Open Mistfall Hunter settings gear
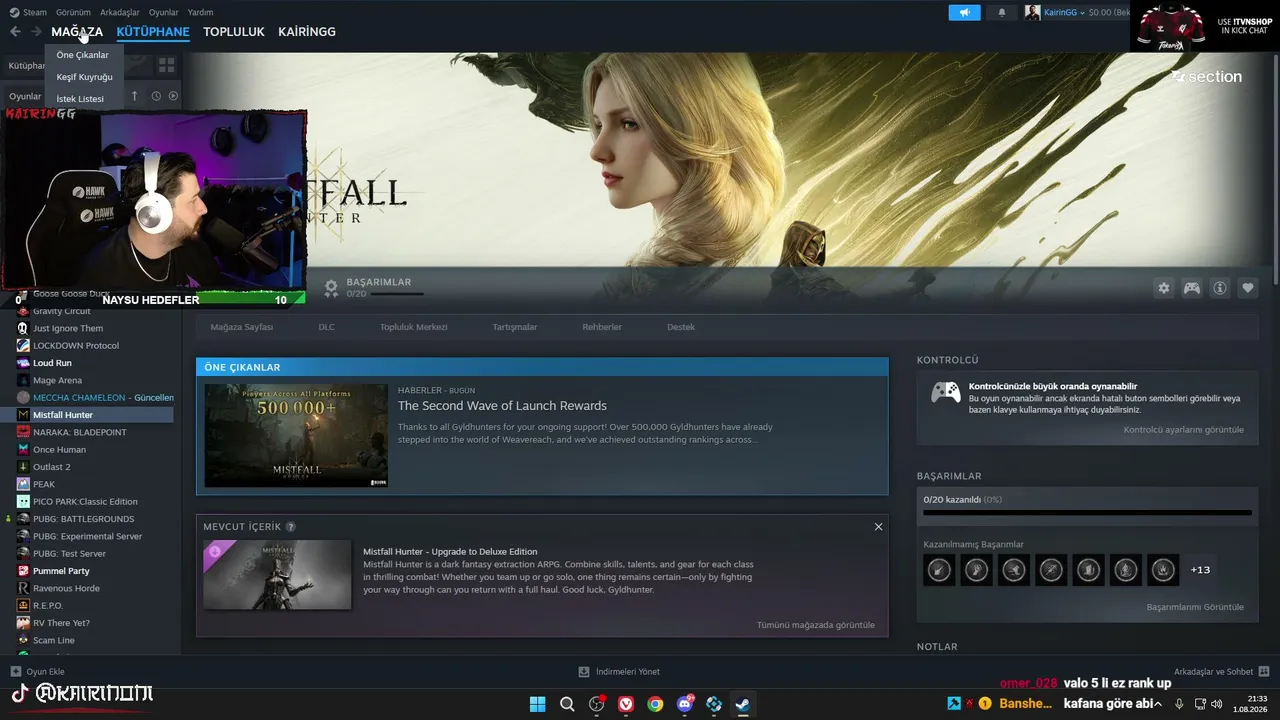The image size is (1280, 720). 1164,288
